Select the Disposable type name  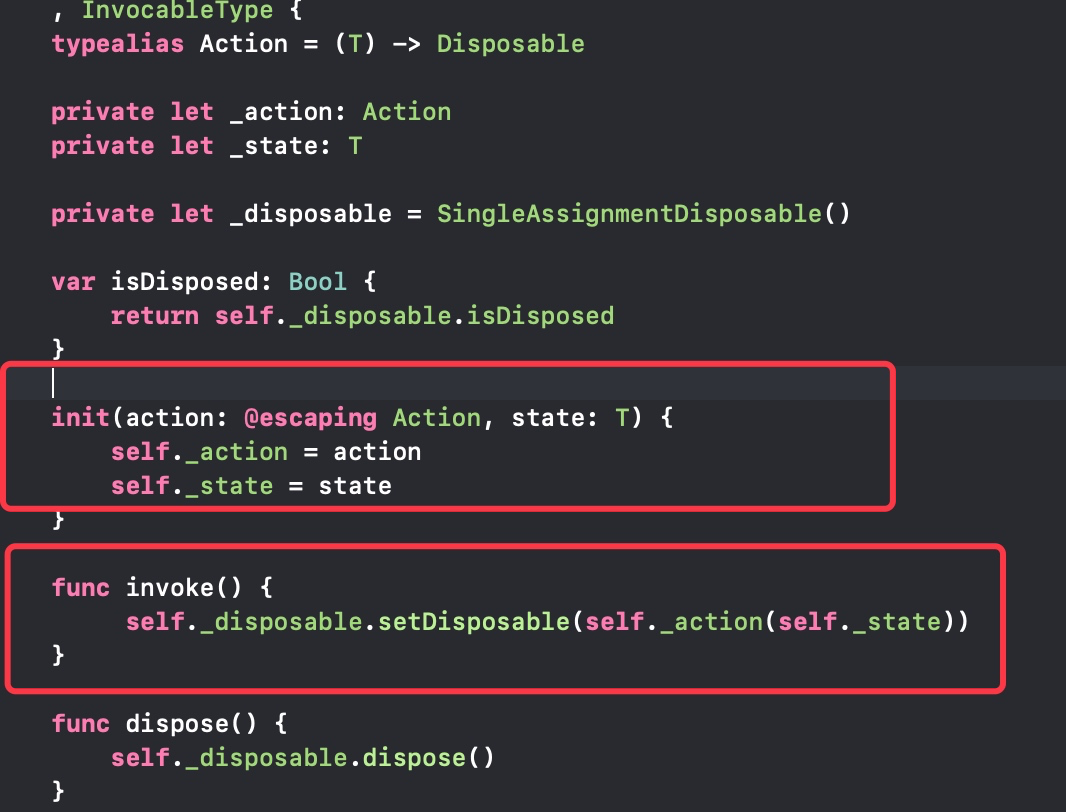tap(511, 44)
